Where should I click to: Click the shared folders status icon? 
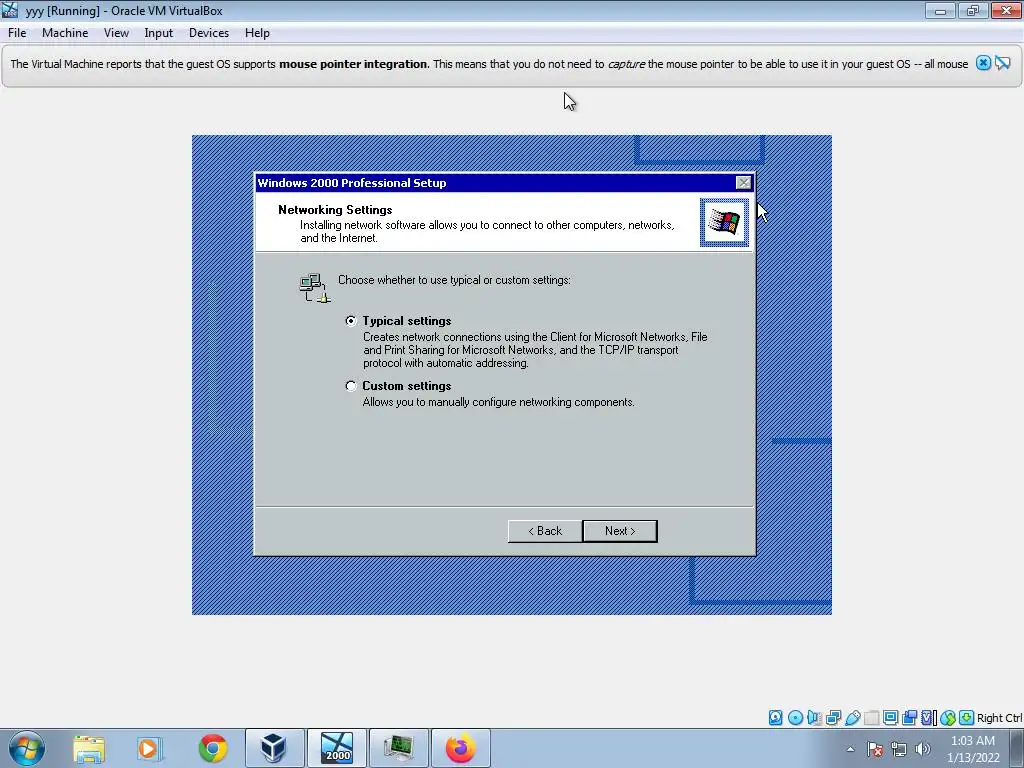point(871,718)
